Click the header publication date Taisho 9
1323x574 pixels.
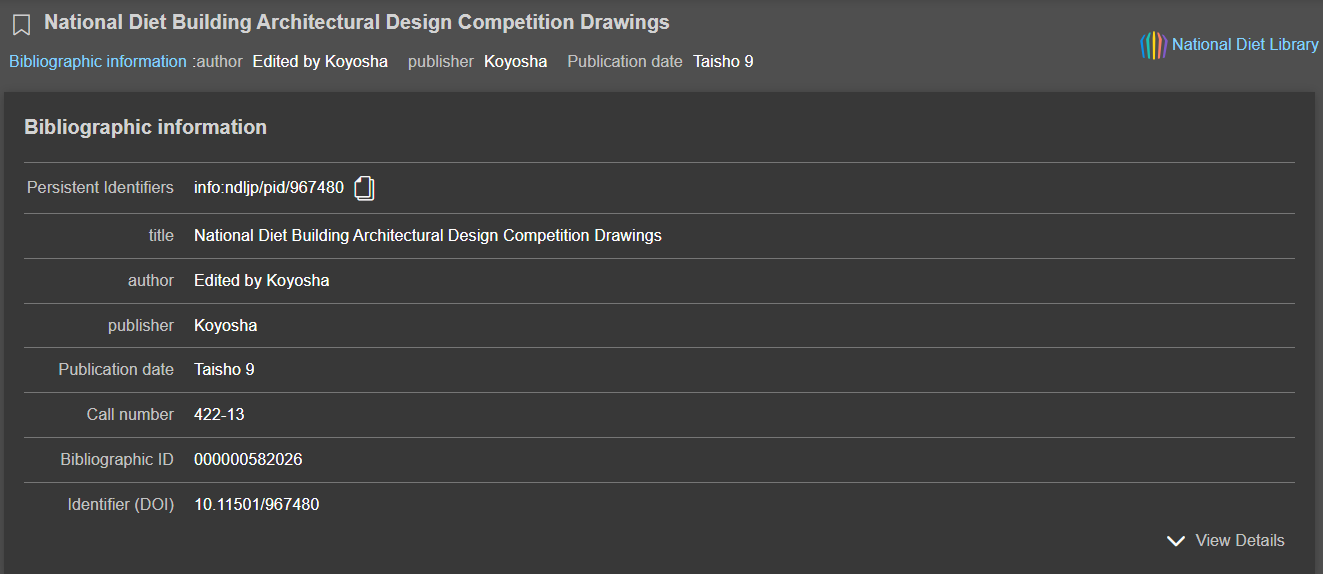point(723,61)
